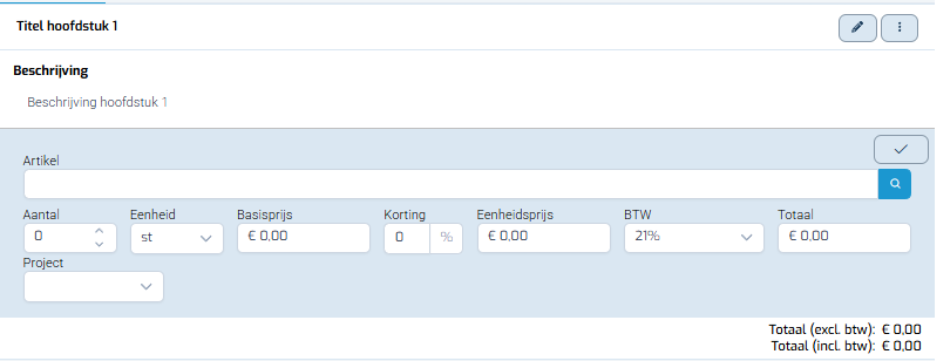Click the line Totaal amount field

(x=844, y=238)
